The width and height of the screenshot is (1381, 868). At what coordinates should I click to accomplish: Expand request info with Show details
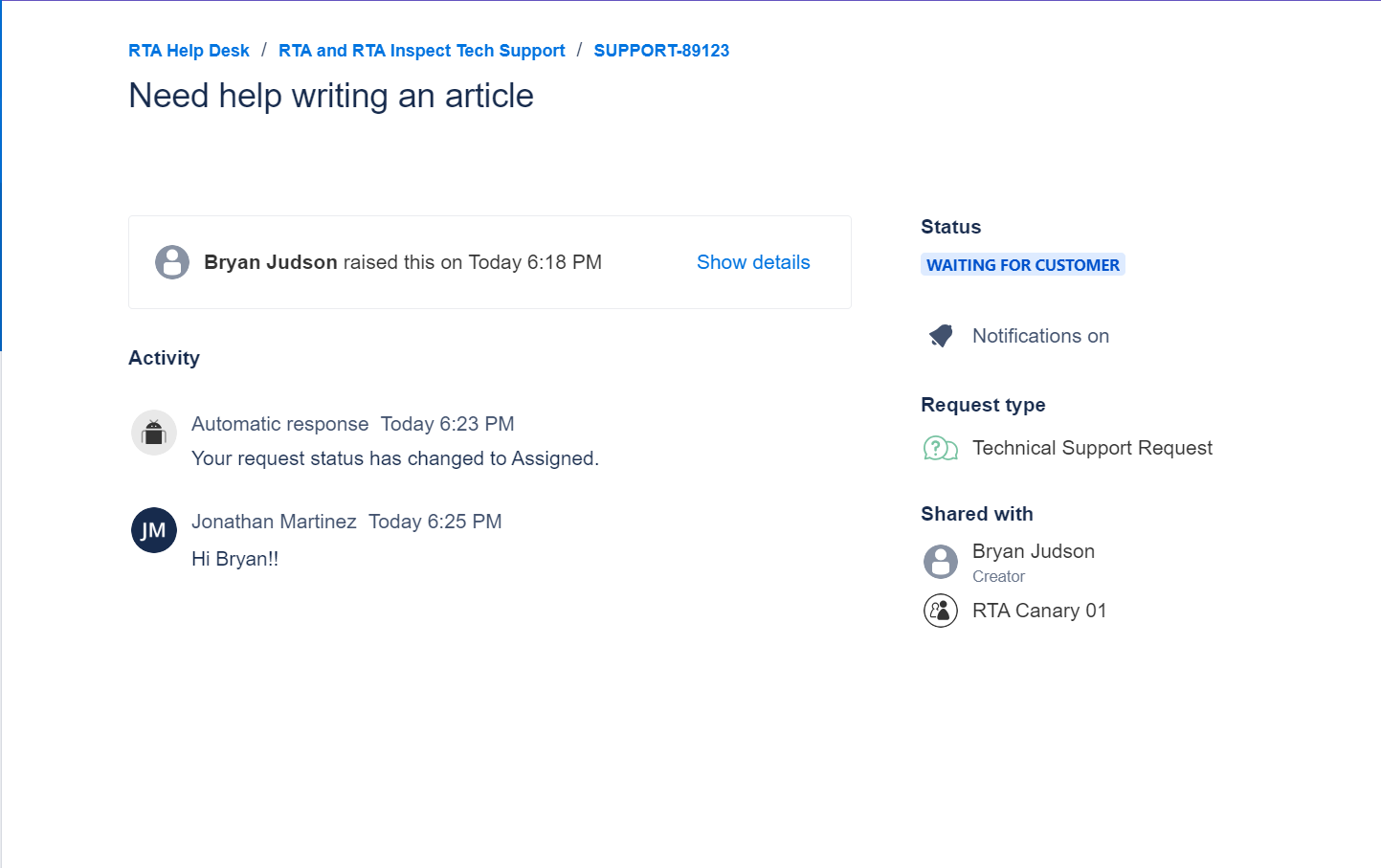click(752, 262)
